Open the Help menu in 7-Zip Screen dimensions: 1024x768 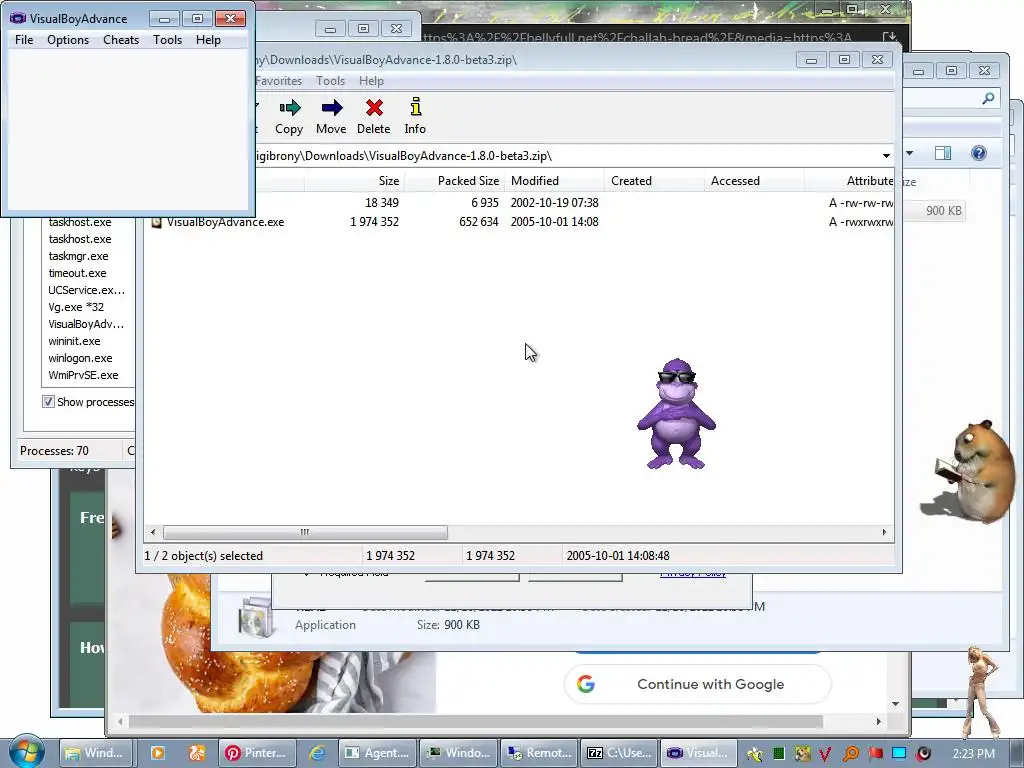pos(371,81)
